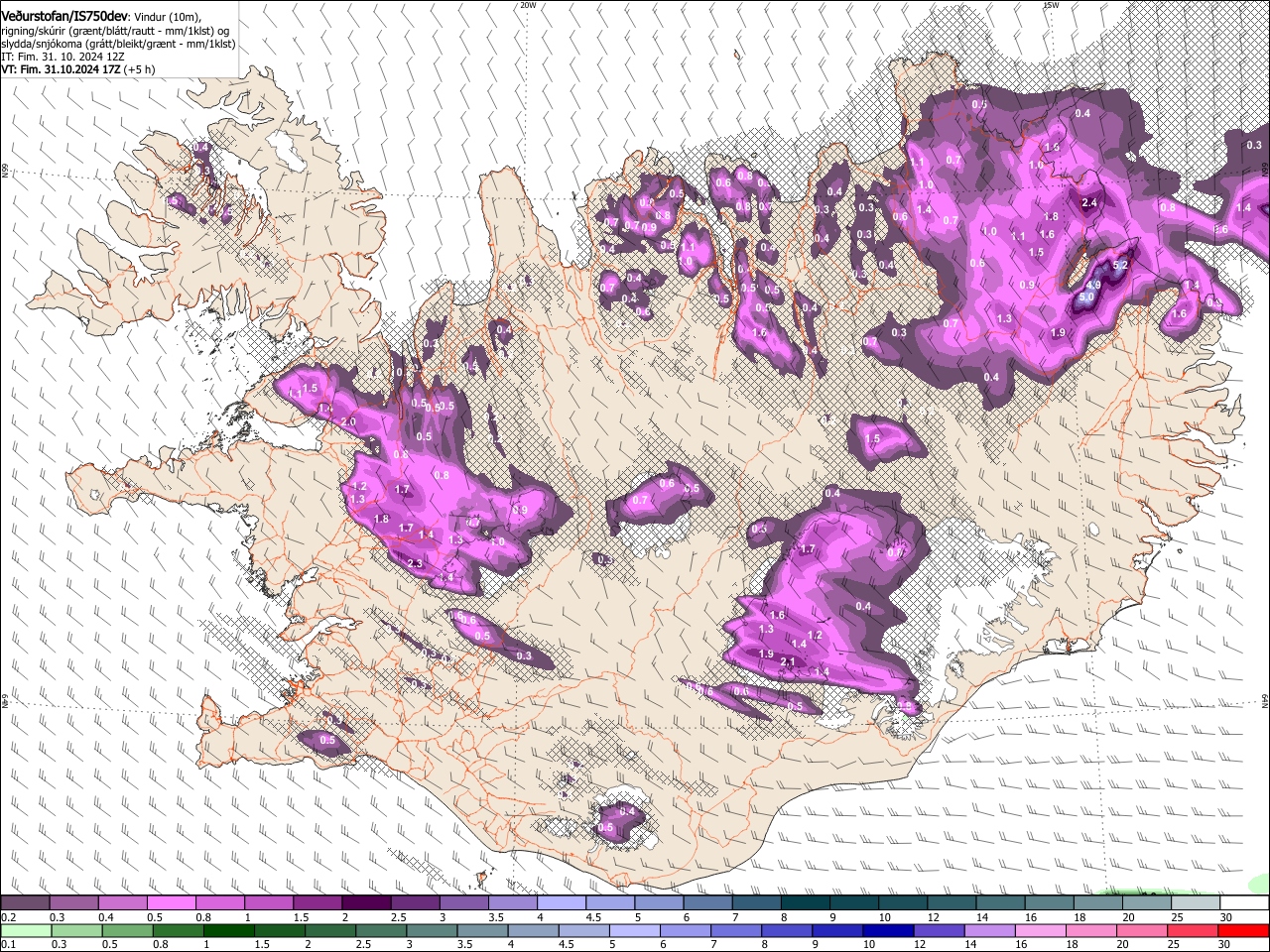Screen dimensions: 1270x952
Task: Click lower legend swatch between 16 and 18
Action: [x=1040, y=931]
